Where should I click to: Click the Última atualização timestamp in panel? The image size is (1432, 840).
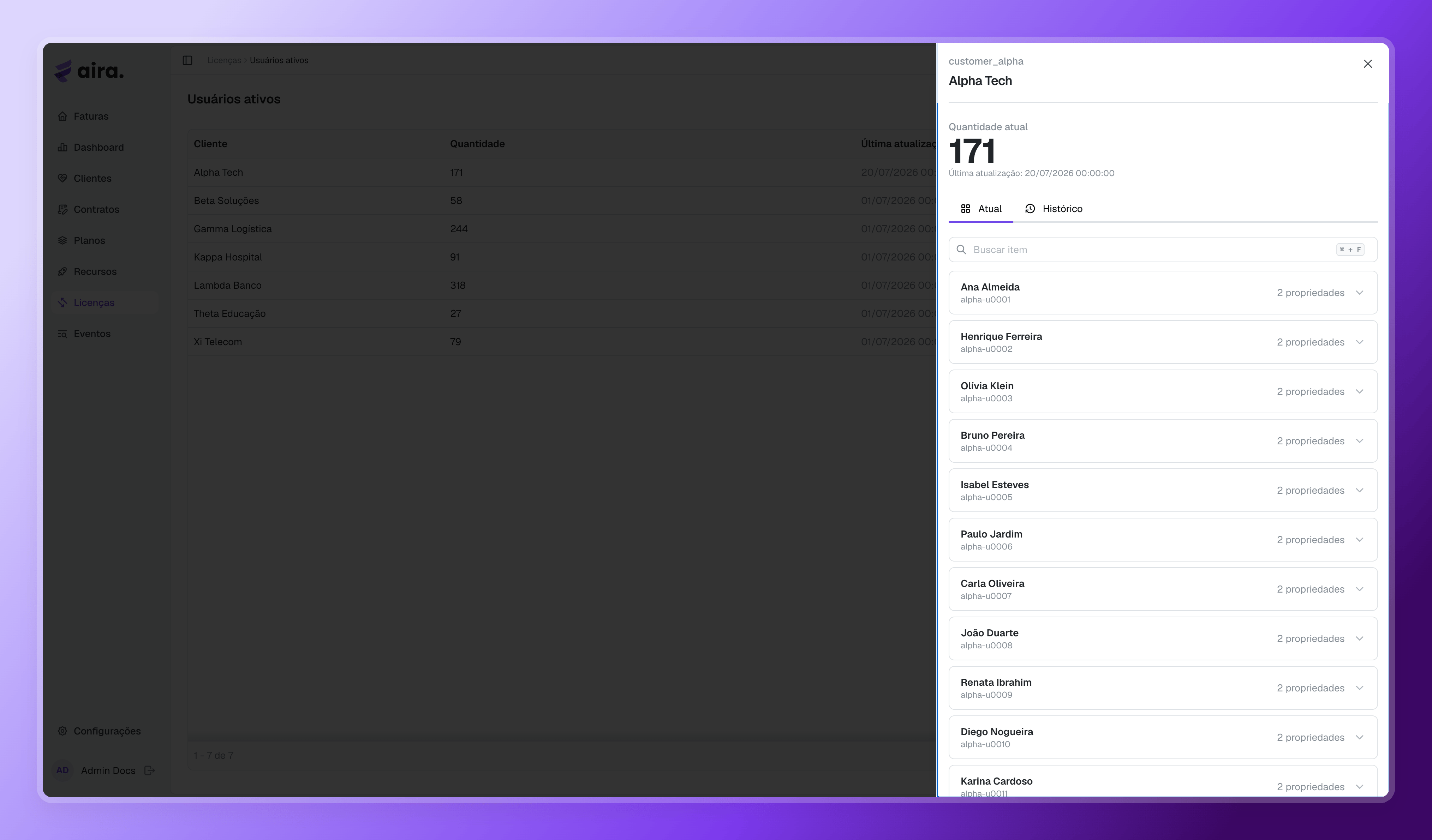1031,173
